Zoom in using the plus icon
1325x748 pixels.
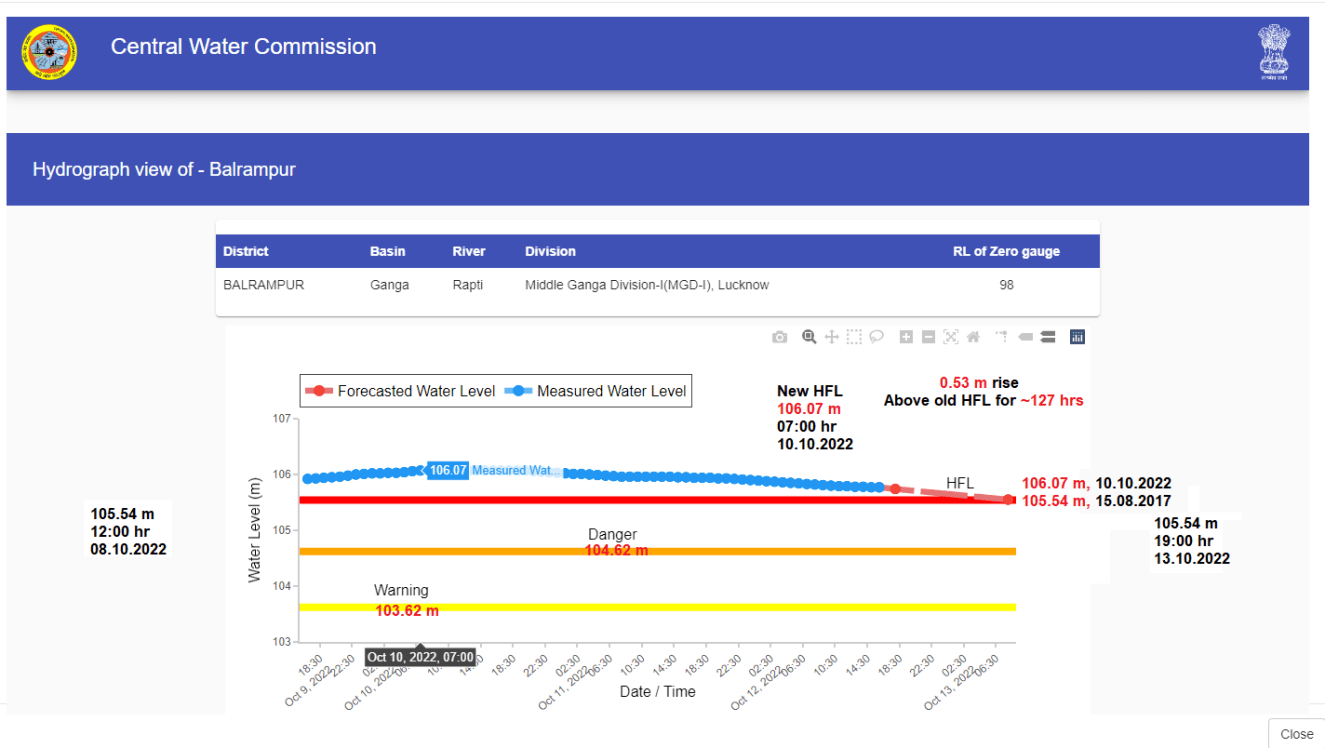[x=905, y=337]
